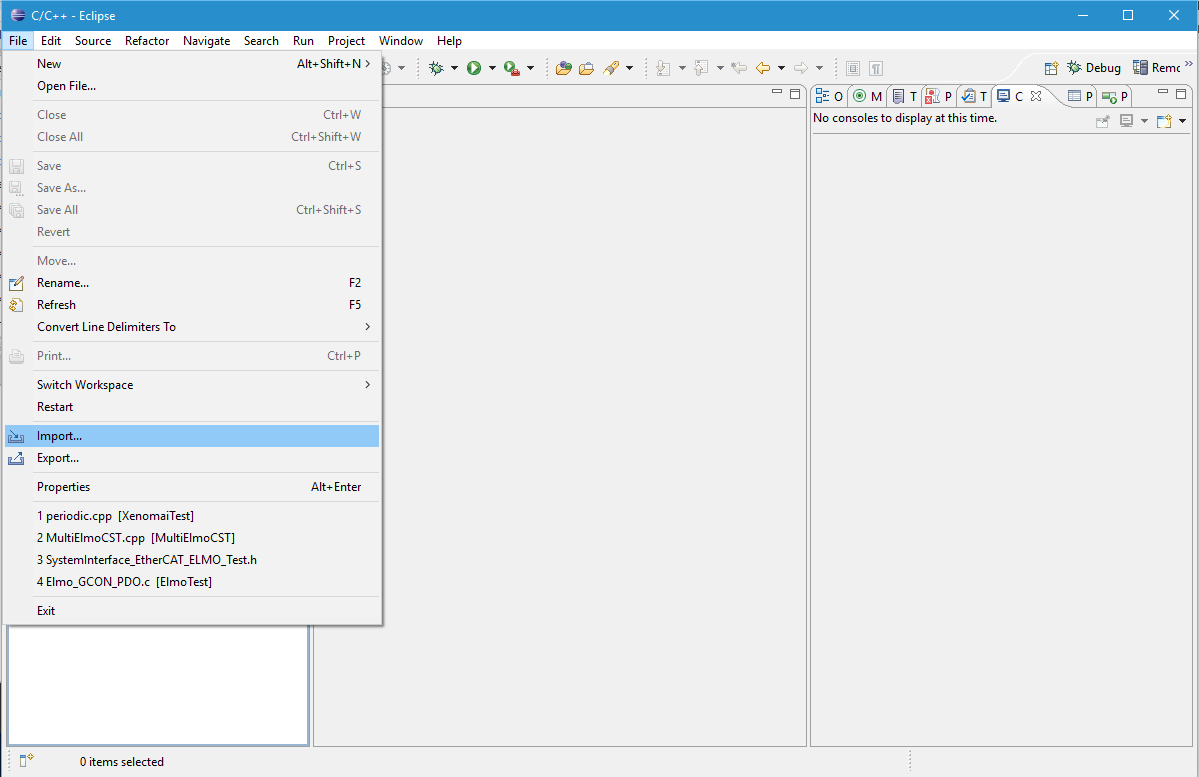Open the Previous Annotation dropdown arrow
Image resolution: width=1199 pixels, height=777 pixels.
[720, 68]
